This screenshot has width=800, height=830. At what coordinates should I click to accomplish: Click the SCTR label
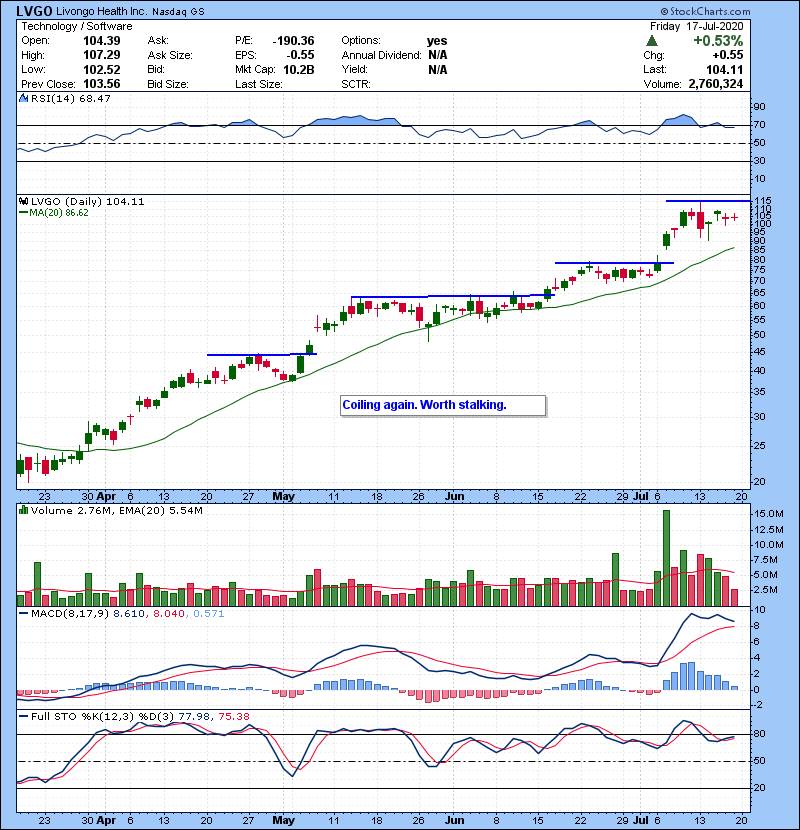pyautogui.click(x=356, y=84)
